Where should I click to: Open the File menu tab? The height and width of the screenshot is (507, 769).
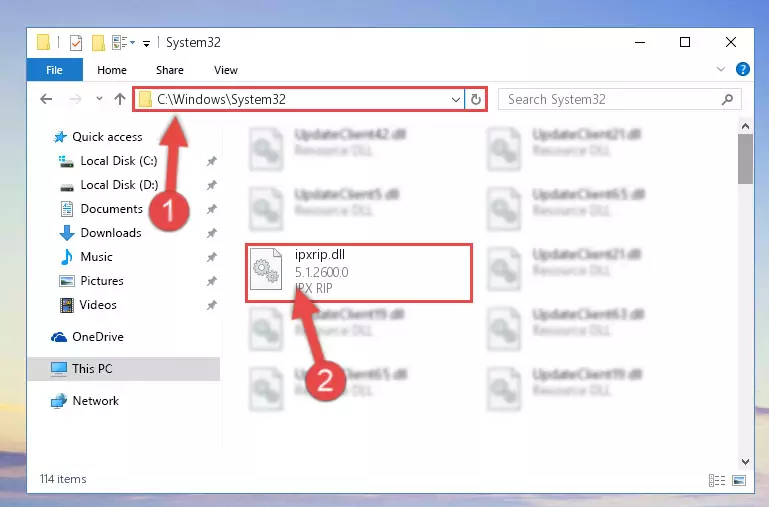tap(54, 70)
